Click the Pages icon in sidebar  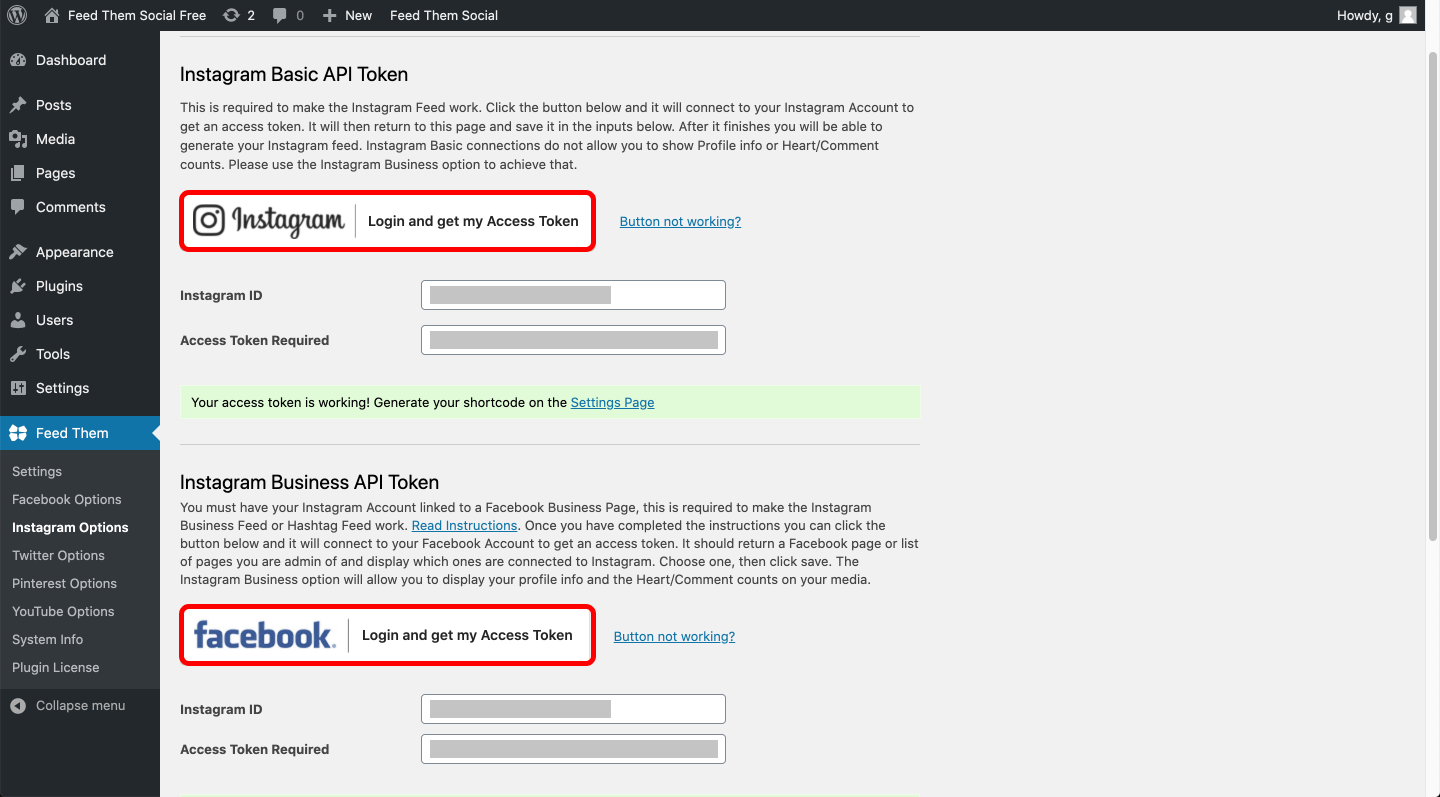pyautogui.click(x=18, y=173)
